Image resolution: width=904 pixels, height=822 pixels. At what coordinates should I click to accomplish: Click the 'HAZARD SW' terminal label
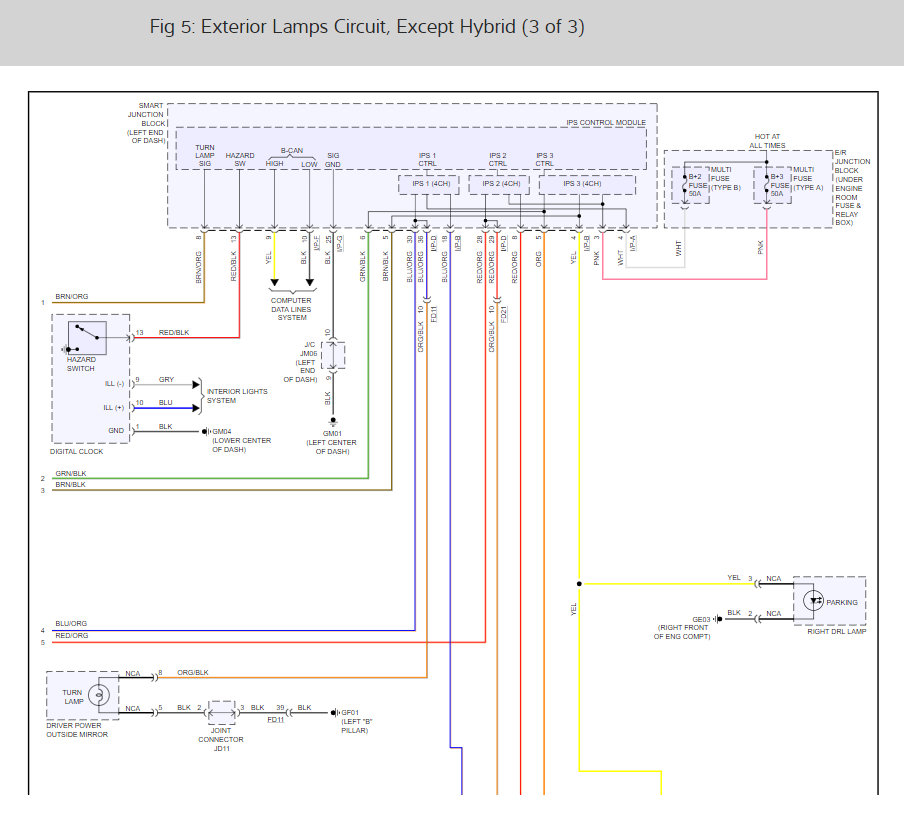(240, 160)
